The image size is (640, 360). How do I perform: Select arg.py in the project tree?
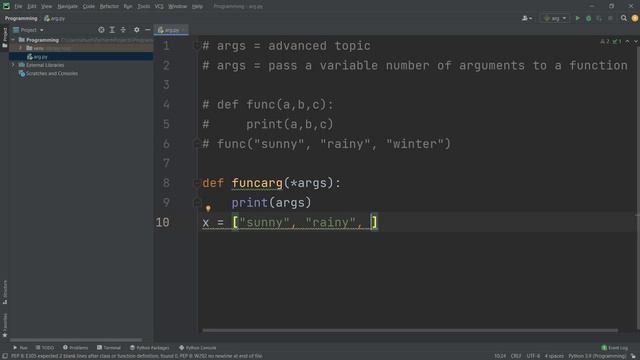pyautogui.click(x=37, y=57)
